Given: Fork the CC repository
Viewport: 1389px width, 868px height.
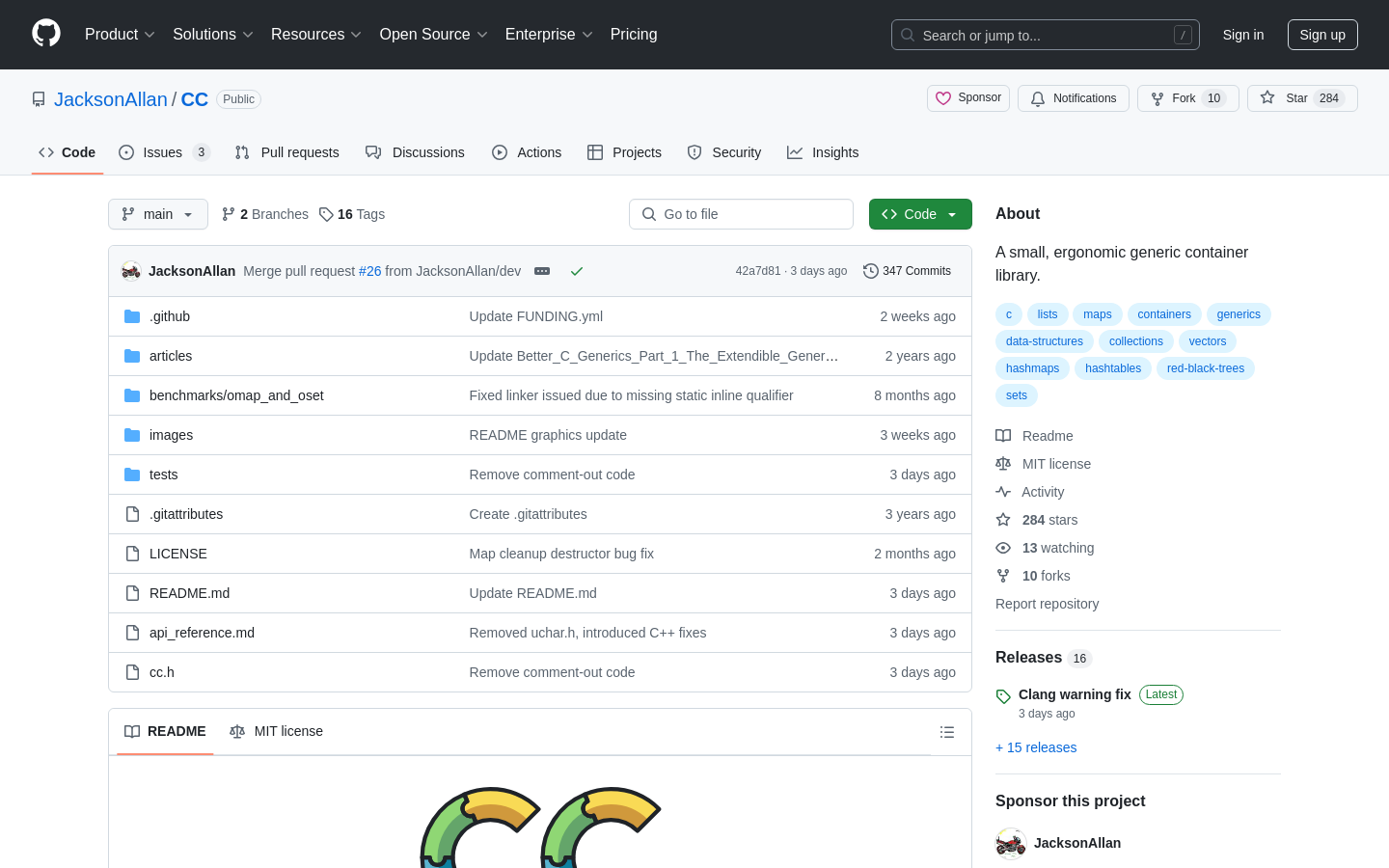Looking at the screenshot, I should [x=1188, y=98].
